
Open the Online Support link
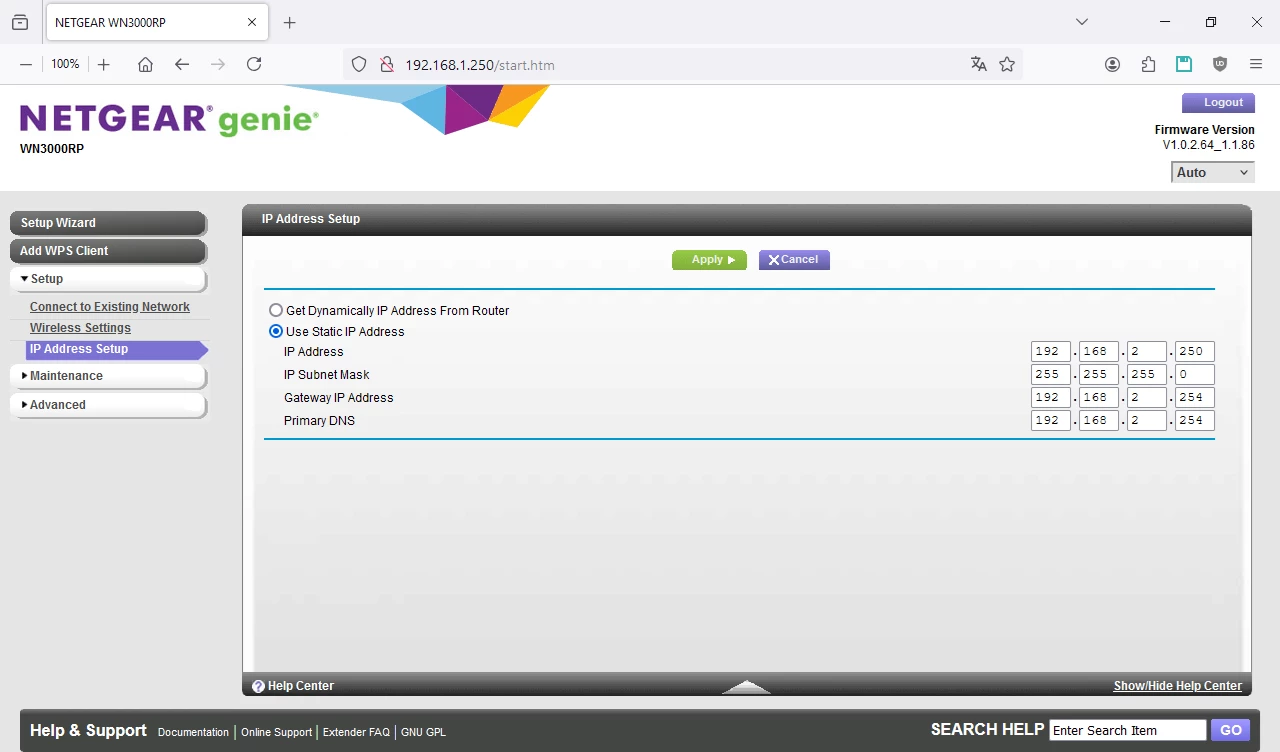(x=277, y=732)
